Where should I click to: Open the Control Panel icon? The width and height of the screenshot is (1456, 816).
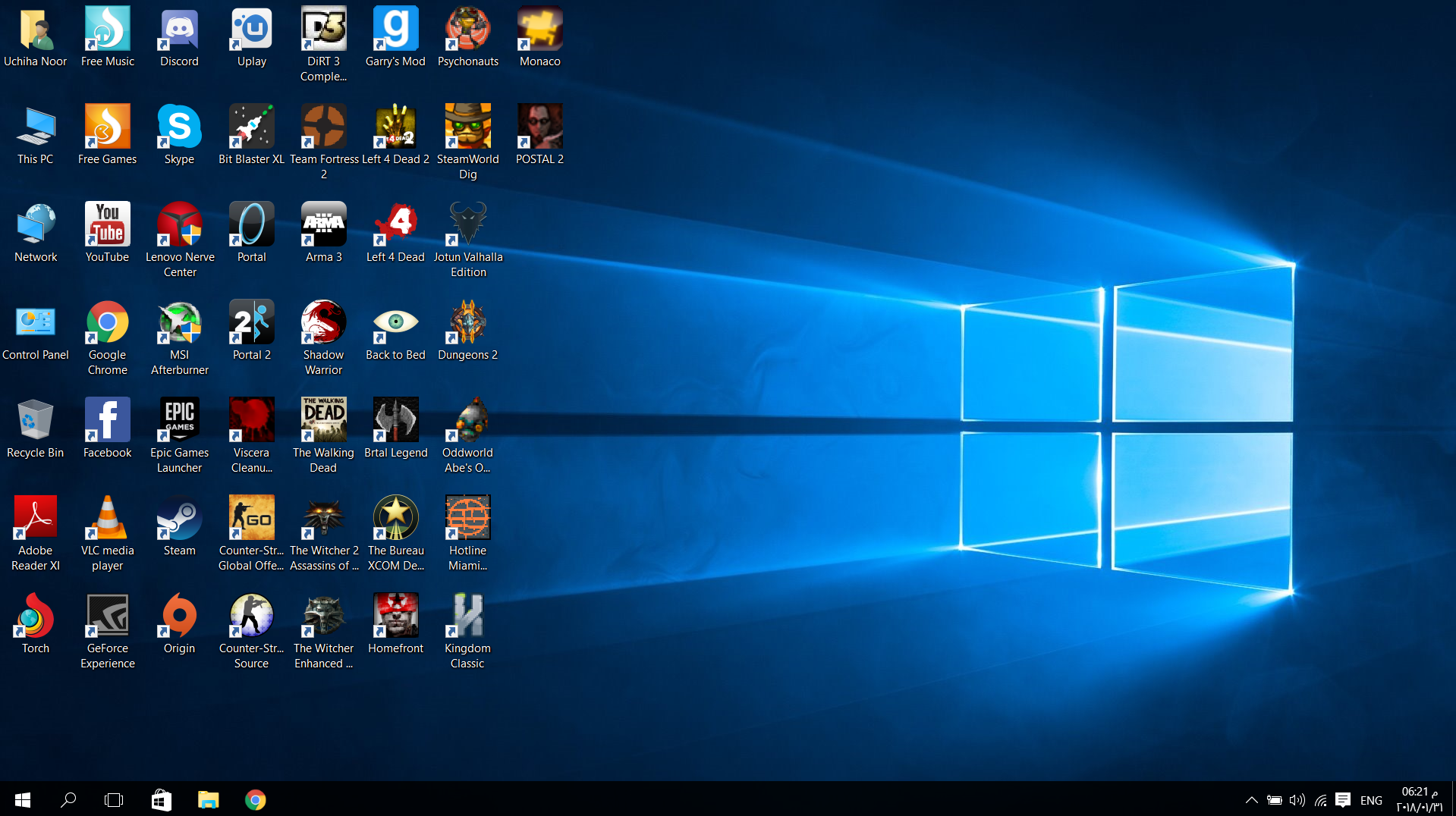coord(36,322)
